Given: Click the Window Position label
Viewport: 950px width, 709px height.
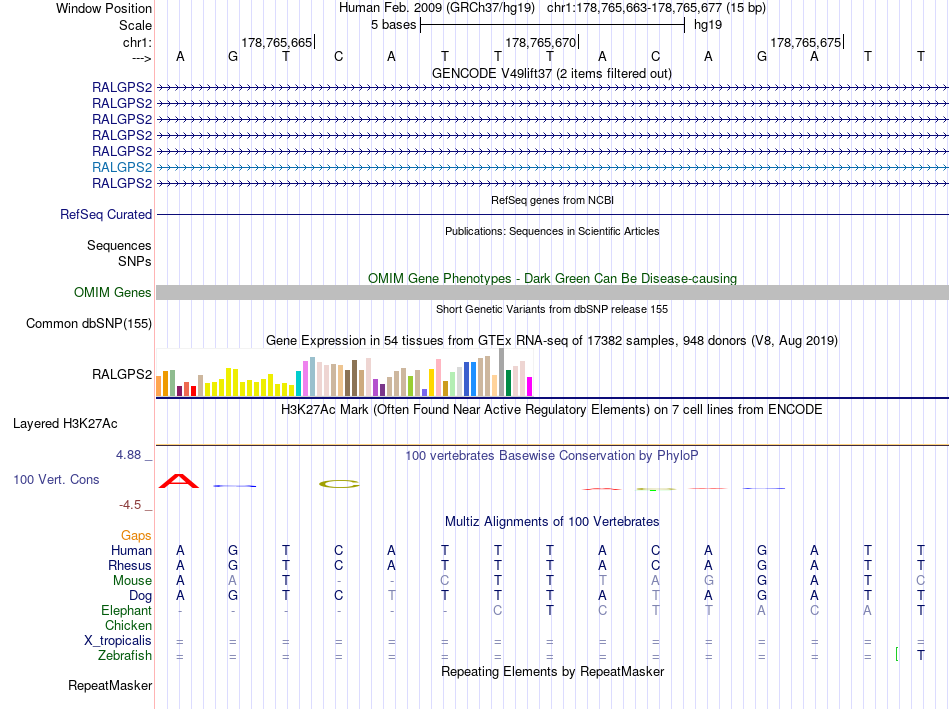Looking at the screenshot, I should click(104, 8).
